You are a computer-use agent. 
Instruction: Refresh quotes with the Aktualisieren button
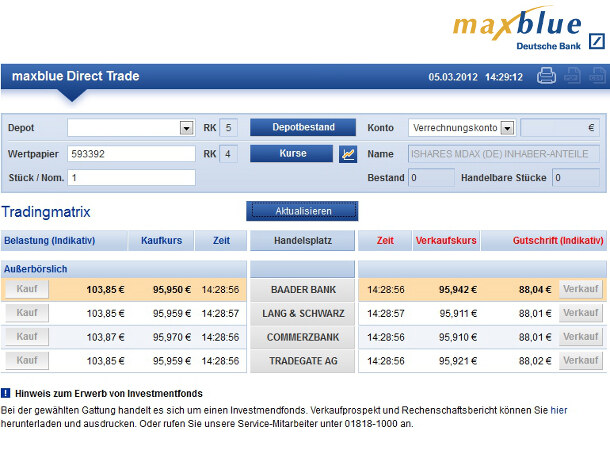302,211
